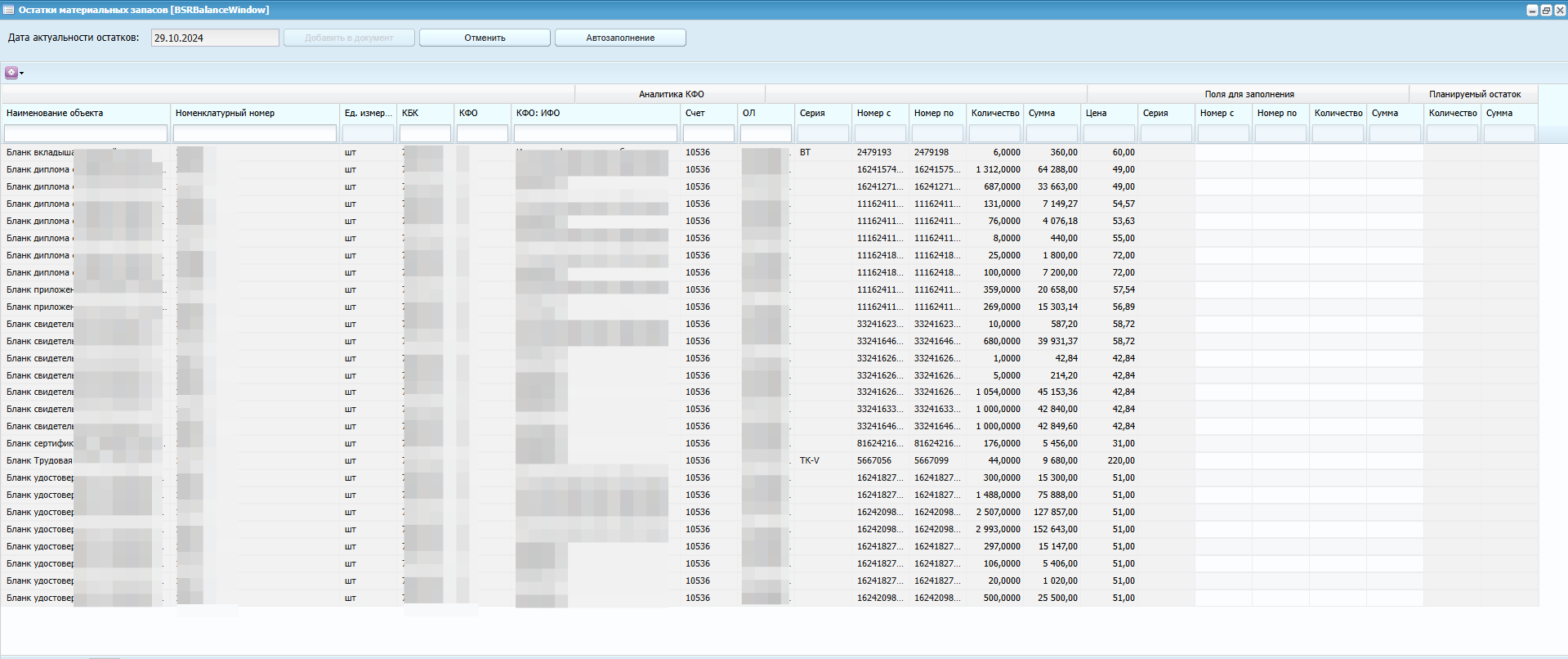Focus the Дата актуальности остатков date field
This screenshot has height=659, width=1568.
tap(215, 38)
